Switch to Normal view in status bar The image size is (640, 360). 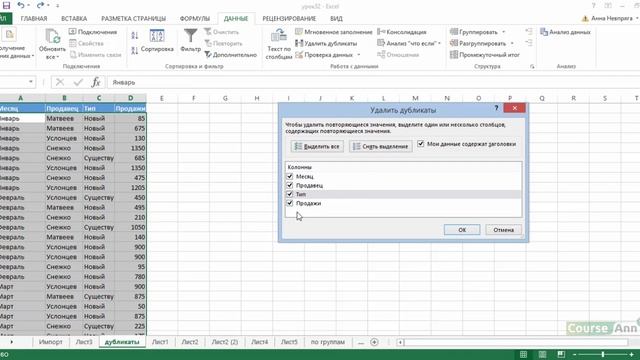(523, 354)
